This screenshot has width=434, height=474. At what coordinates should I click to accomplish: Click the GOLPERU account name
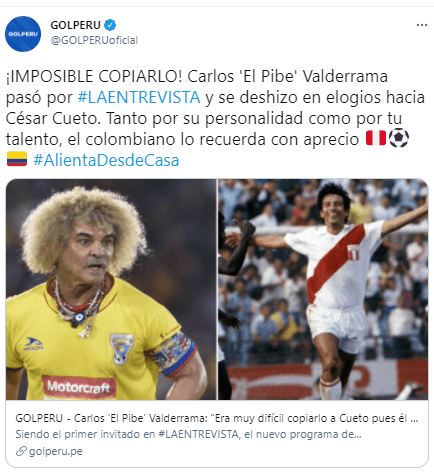75,25
